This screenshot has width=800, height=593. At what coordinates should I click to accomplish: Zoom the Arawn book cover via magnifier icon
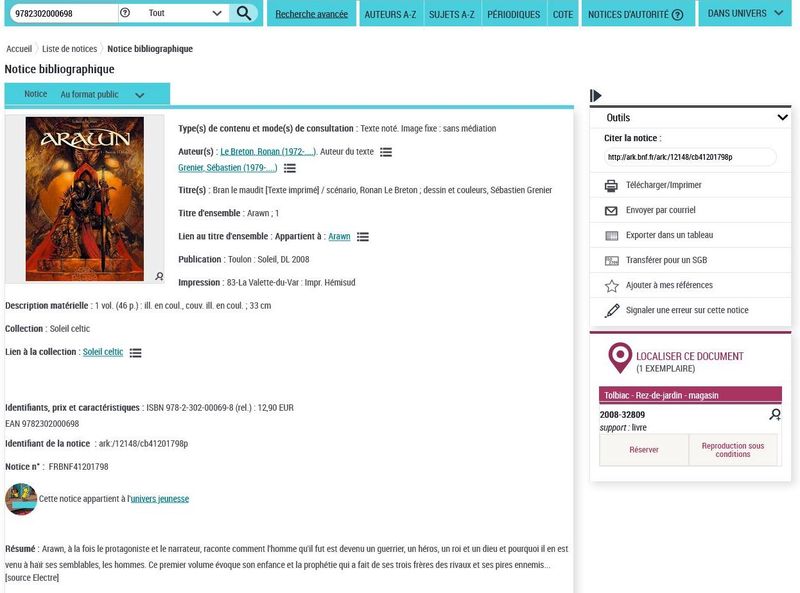pos(159,276)
